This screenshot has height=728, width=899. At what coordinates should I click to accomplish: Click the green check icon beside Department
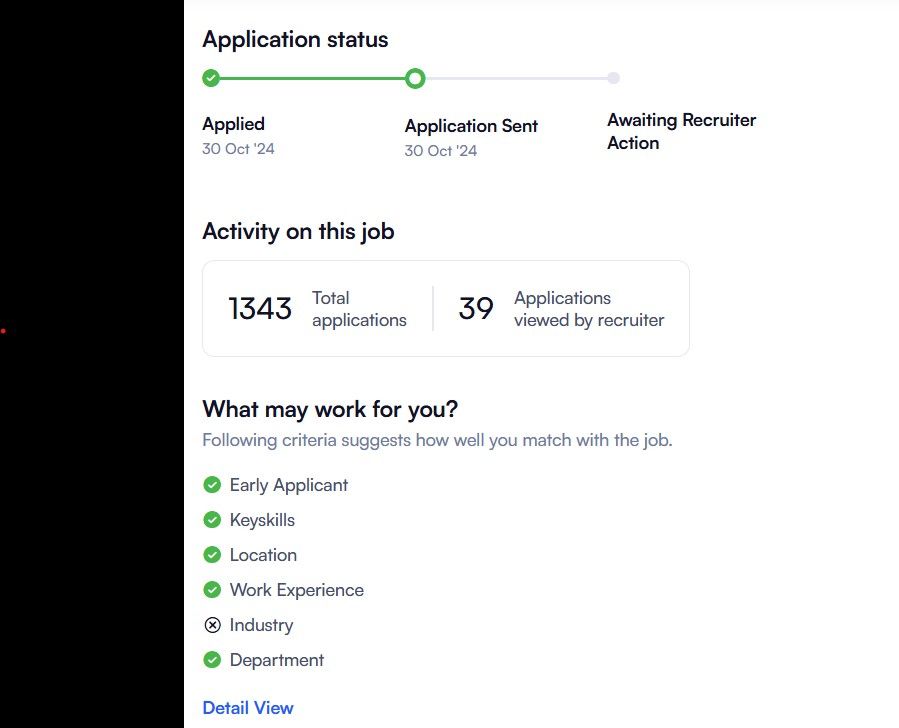coord(212,660)
